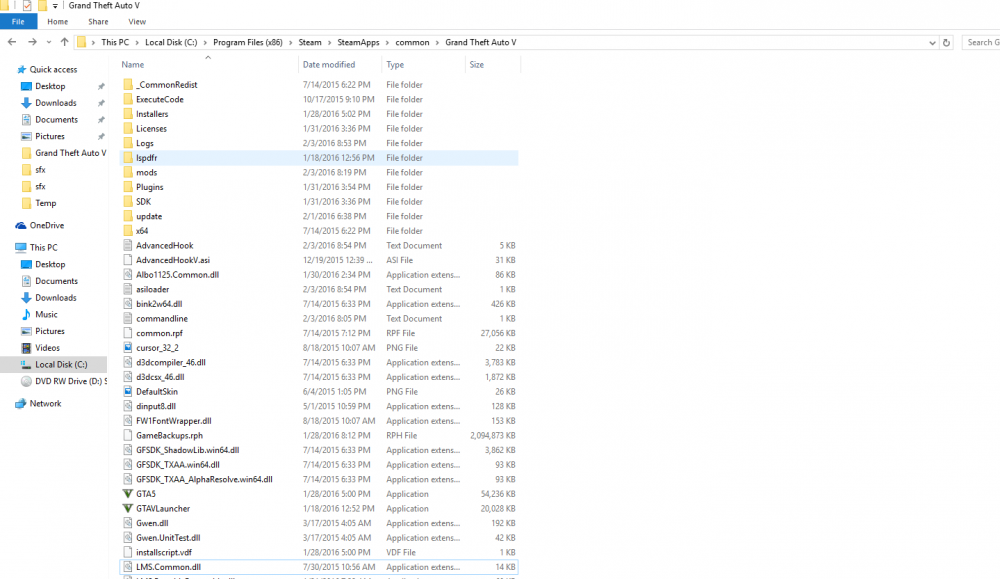Open the View ribbon tab

[137, 22]
